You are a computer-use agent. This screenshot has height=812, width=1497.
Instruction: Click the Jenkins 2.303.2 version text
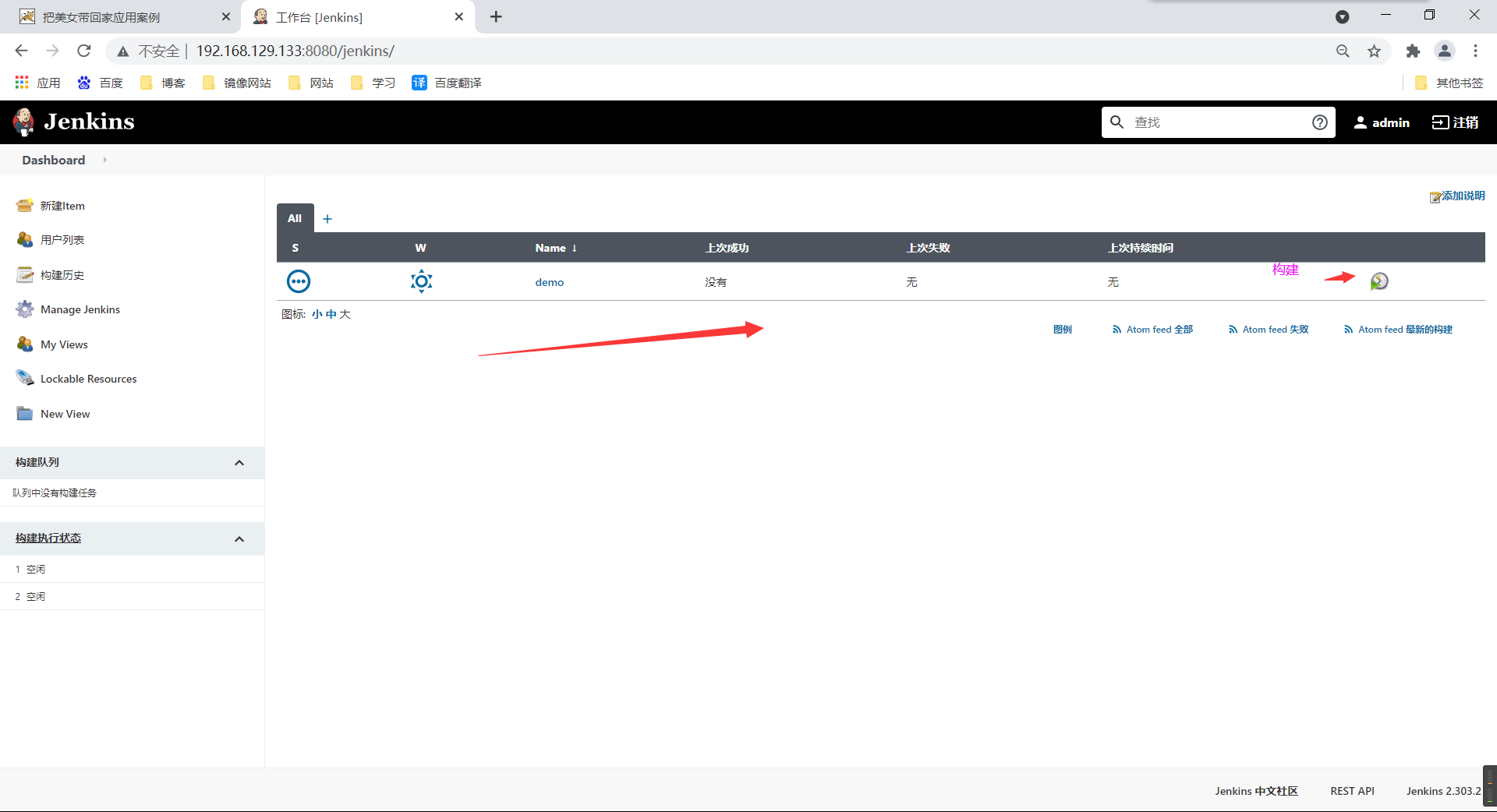(1443, 791)
